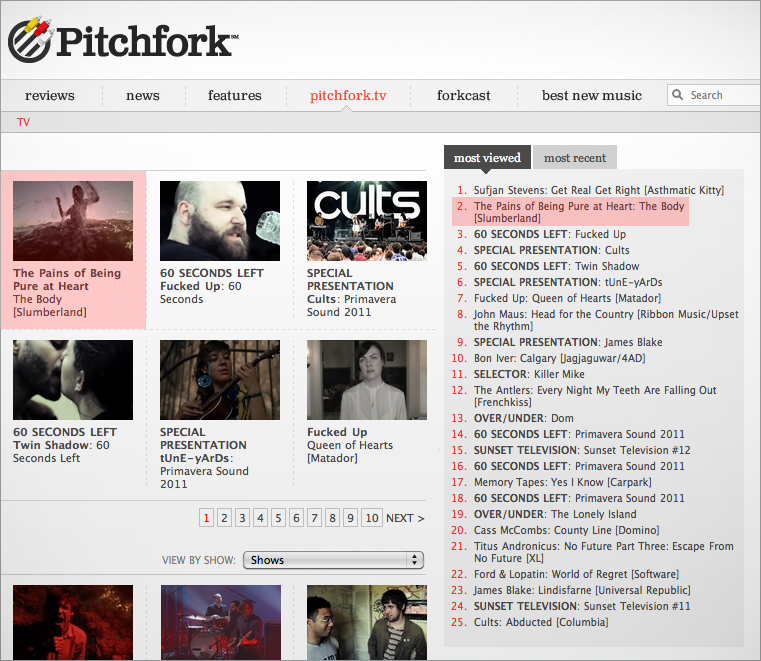Viewport: 761px width, 661px height.
Task: Open the Shows dropdown selector
Action: (x=333, y=560)
